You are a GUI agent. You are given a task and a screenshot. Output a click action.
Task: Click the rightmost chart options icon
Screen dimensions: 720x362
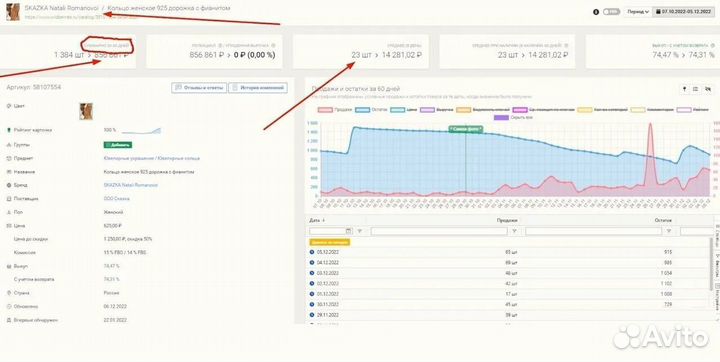[x=708, y=89]
